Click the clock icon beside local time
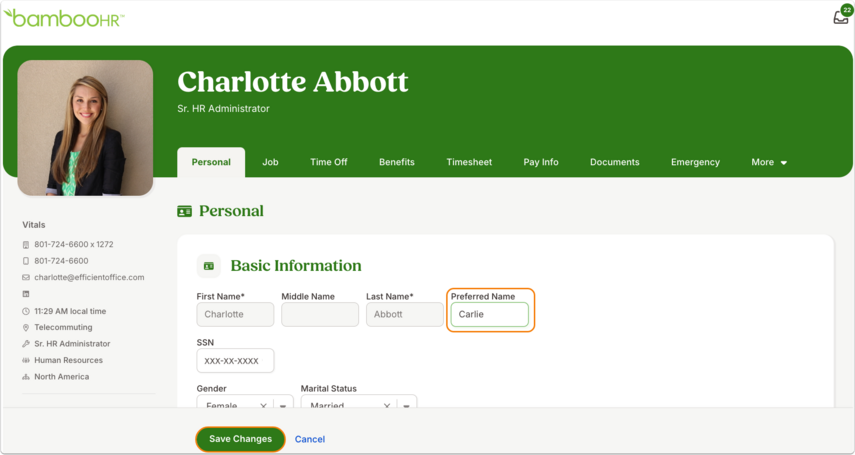Viewport: 855px width, 455px height. (26, 311)
